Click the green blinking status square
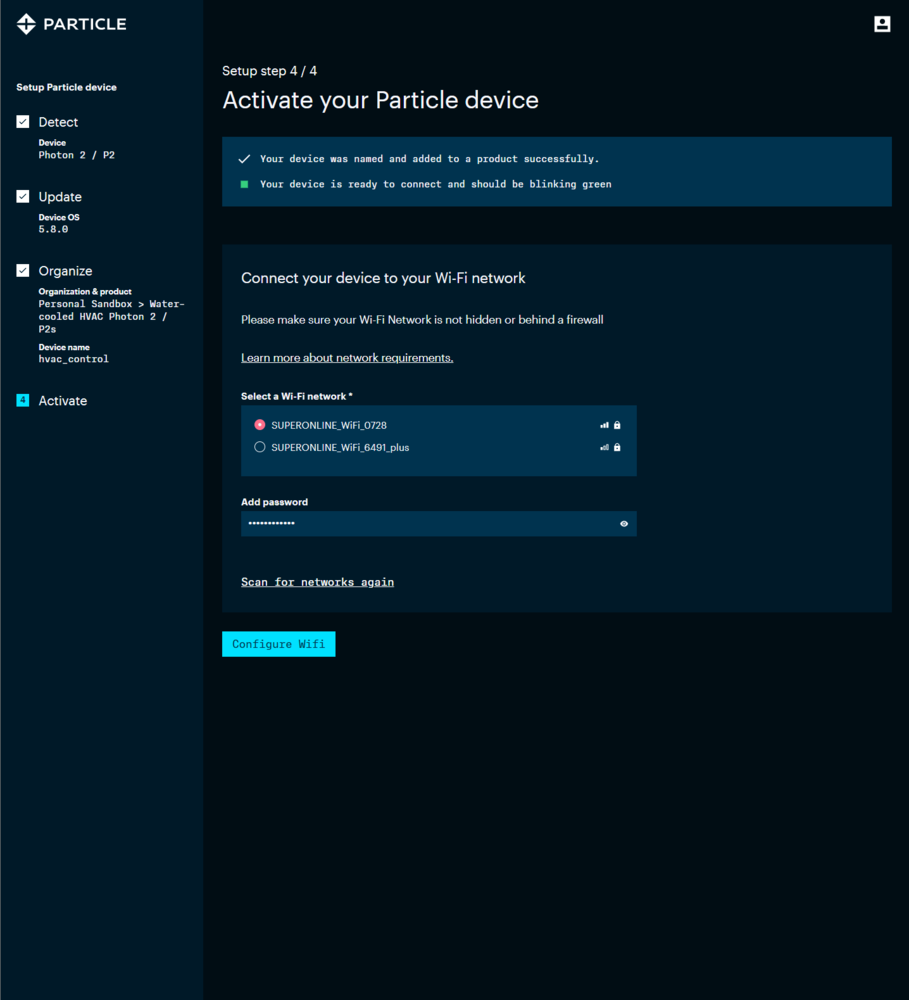 pyautogui.click(x=244, y=184)
